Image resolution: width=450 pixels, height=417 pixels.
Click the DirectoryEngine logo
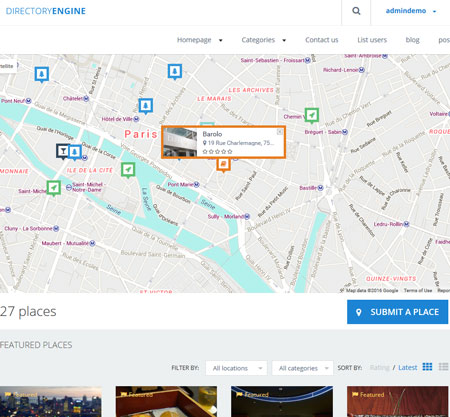(x=46, y=11)
